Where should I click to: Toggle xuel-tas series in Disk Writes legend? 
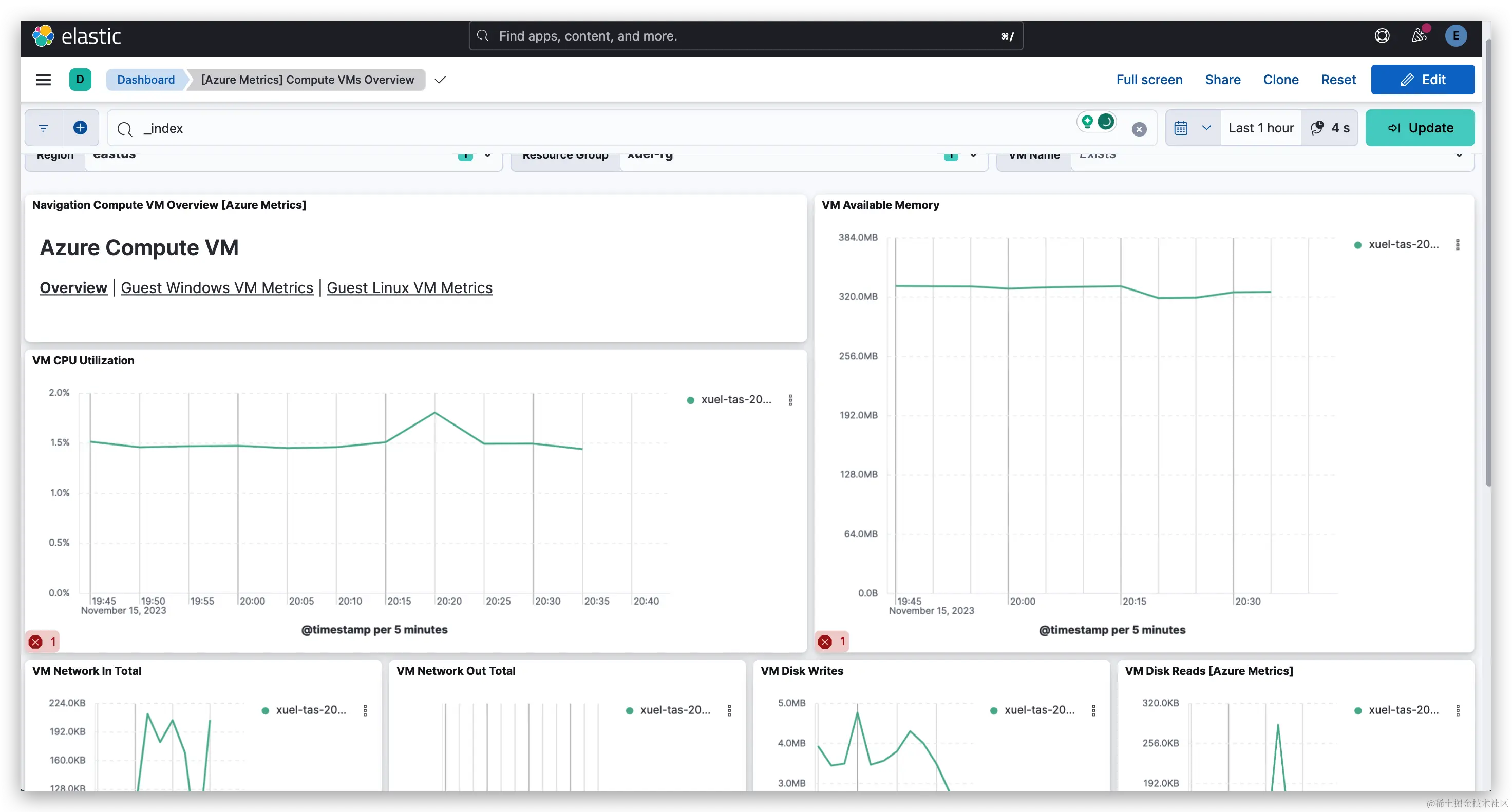(x=1032, y=710)
